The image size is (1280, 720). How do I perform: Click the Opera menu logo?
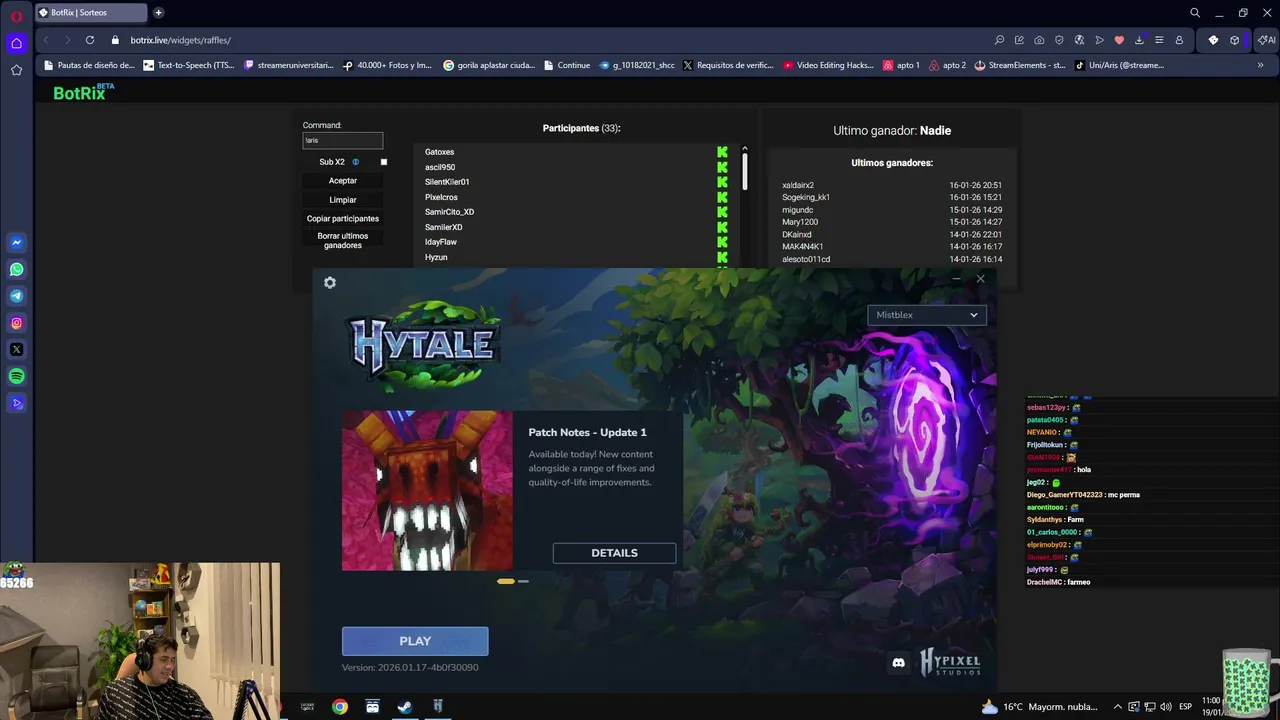(17, 15)
